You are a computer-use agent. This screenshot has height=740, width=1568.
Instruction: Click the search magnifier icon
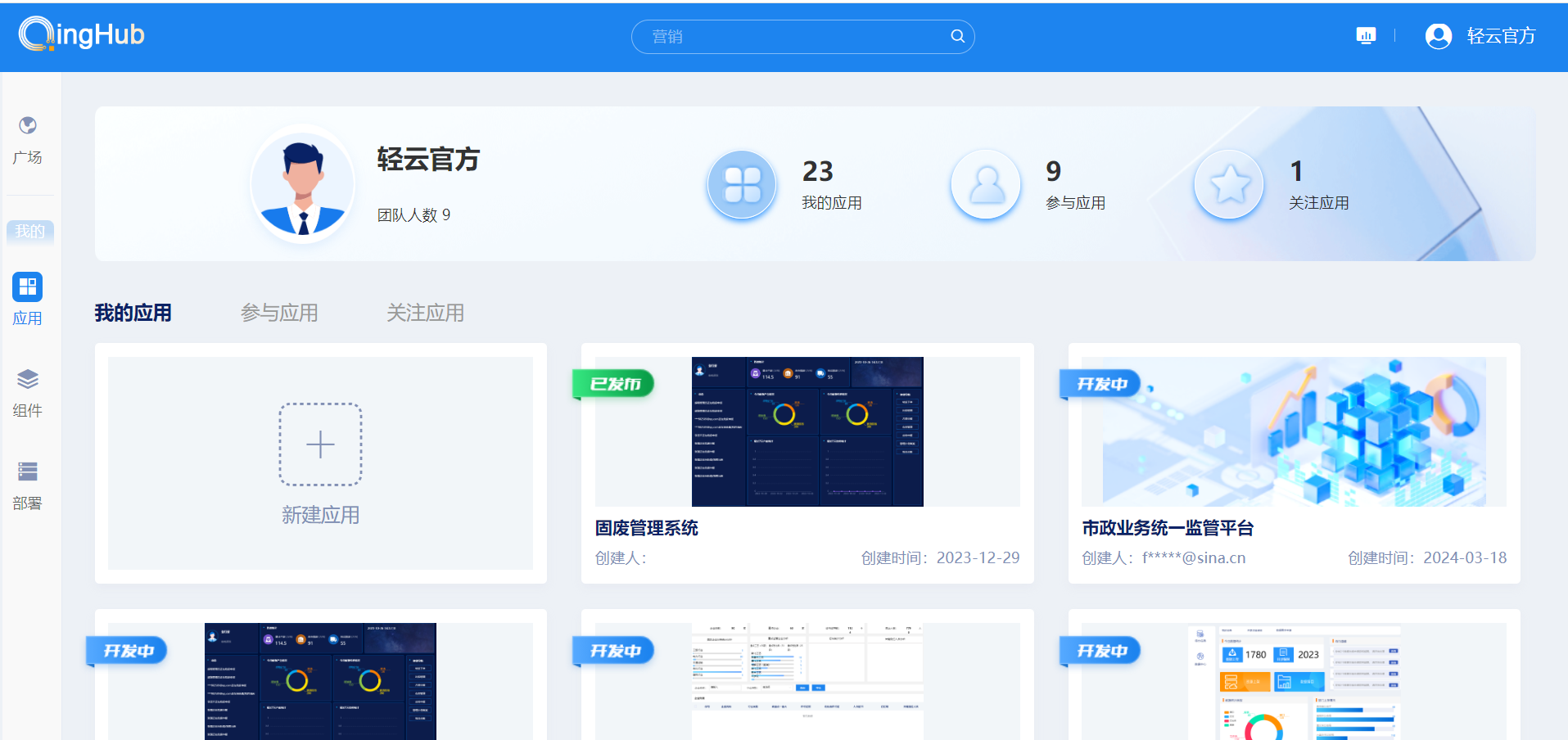957,36
